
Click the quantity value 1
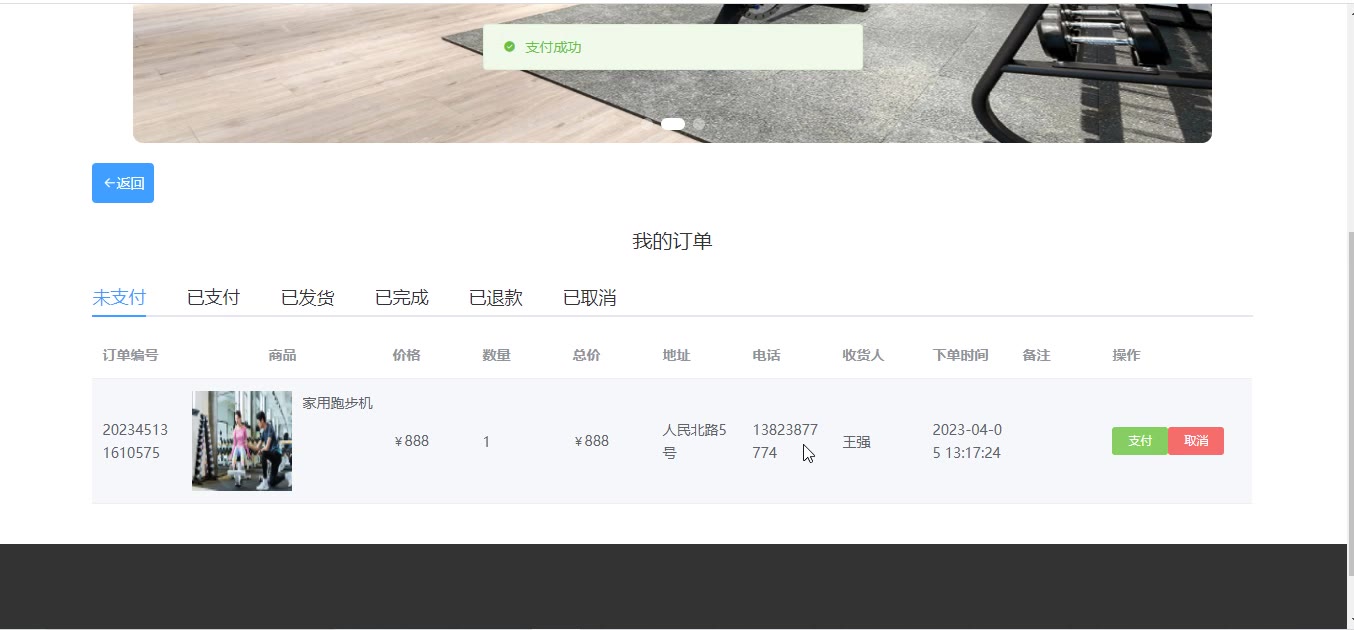coord(486,441)
